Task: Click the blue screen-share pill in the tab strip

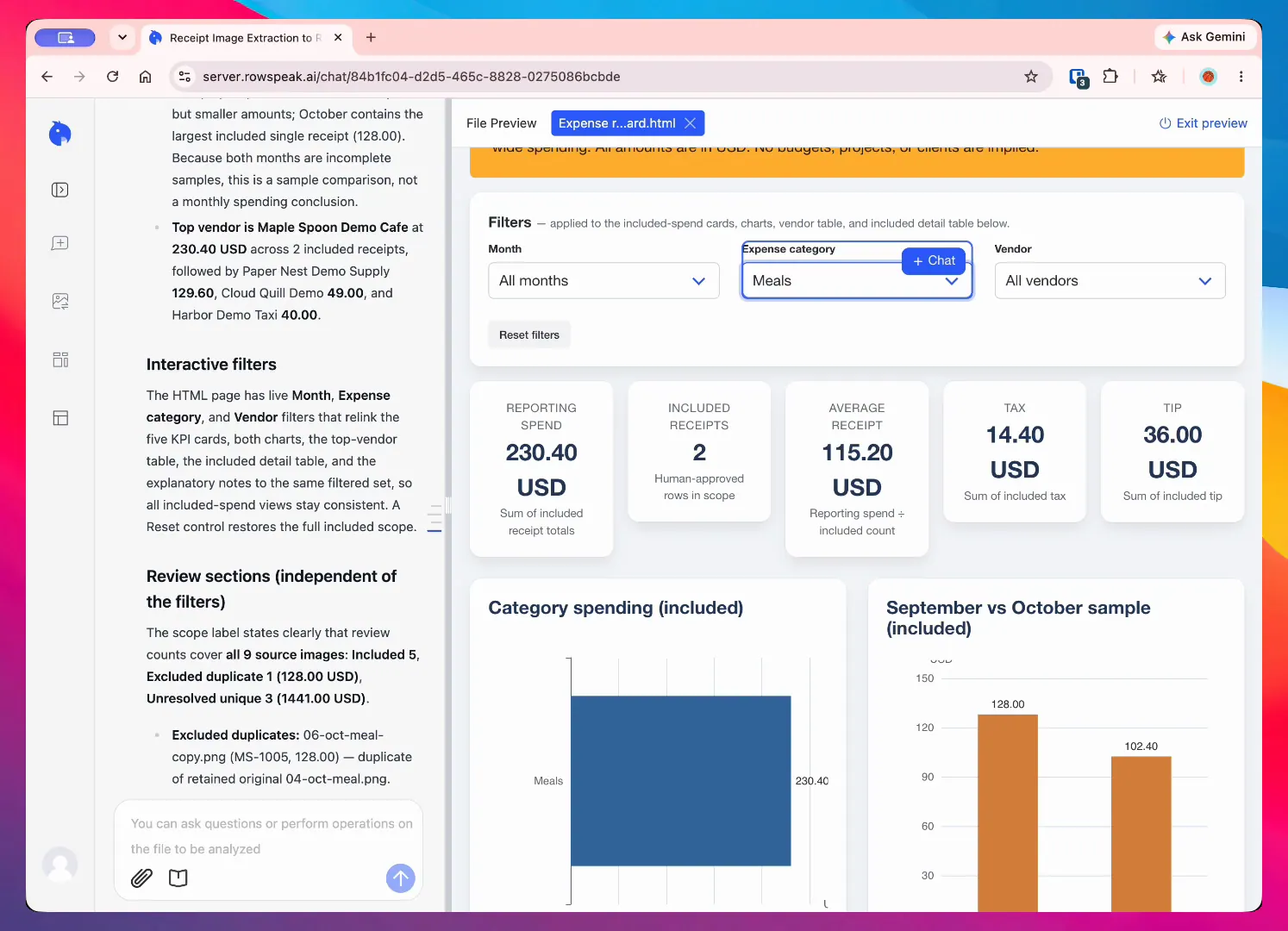Action: (x=66, y=38)
